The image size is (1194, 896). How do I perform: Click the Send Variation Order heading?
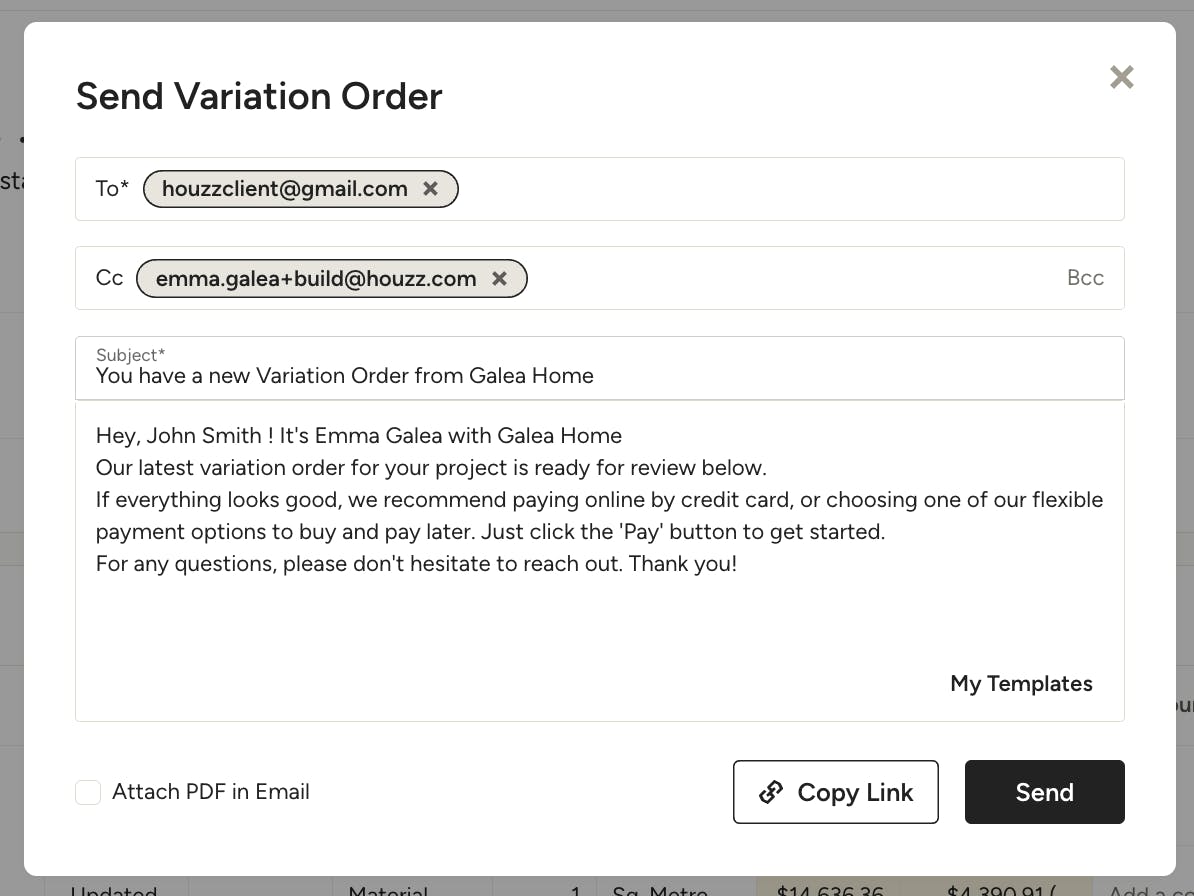tap(259, 97)
